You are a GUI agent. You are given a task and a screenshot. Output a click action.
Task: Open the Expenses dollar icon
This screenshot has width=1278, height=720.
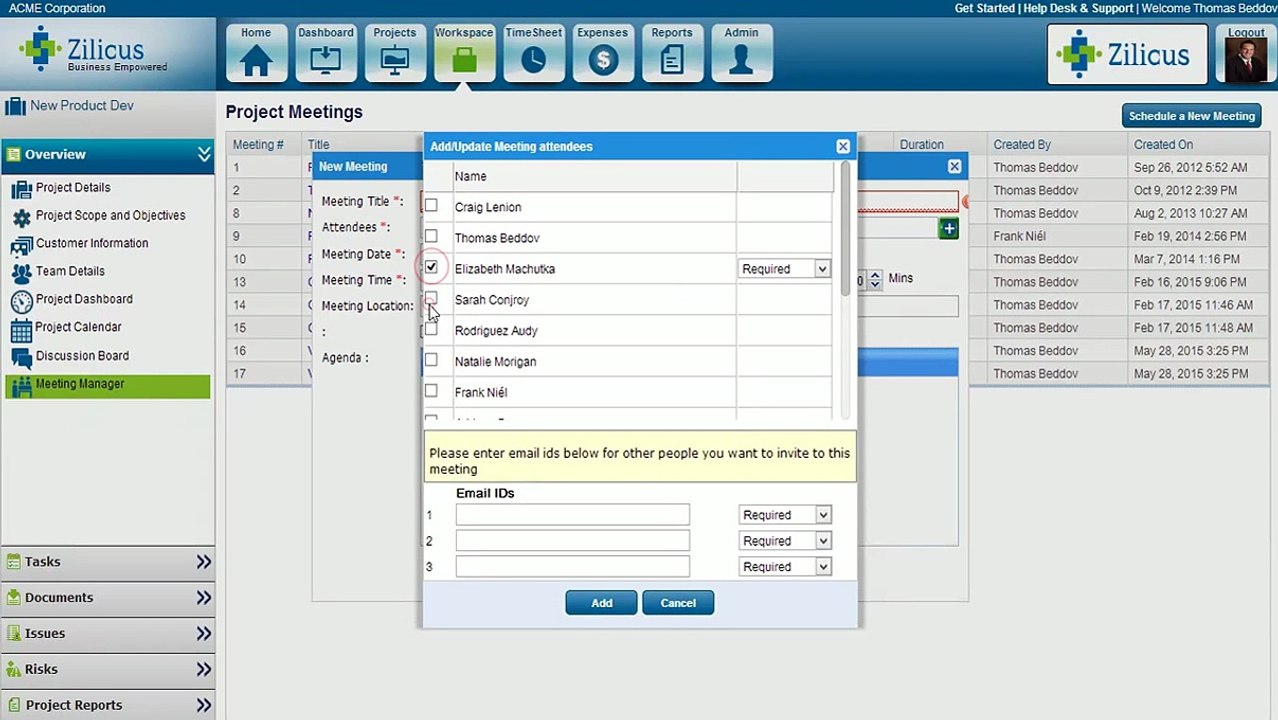(602, 52)
